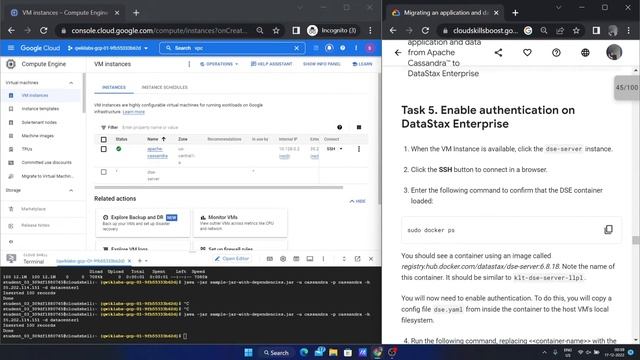Click the Windows taskbar Search box

[276, 353]
